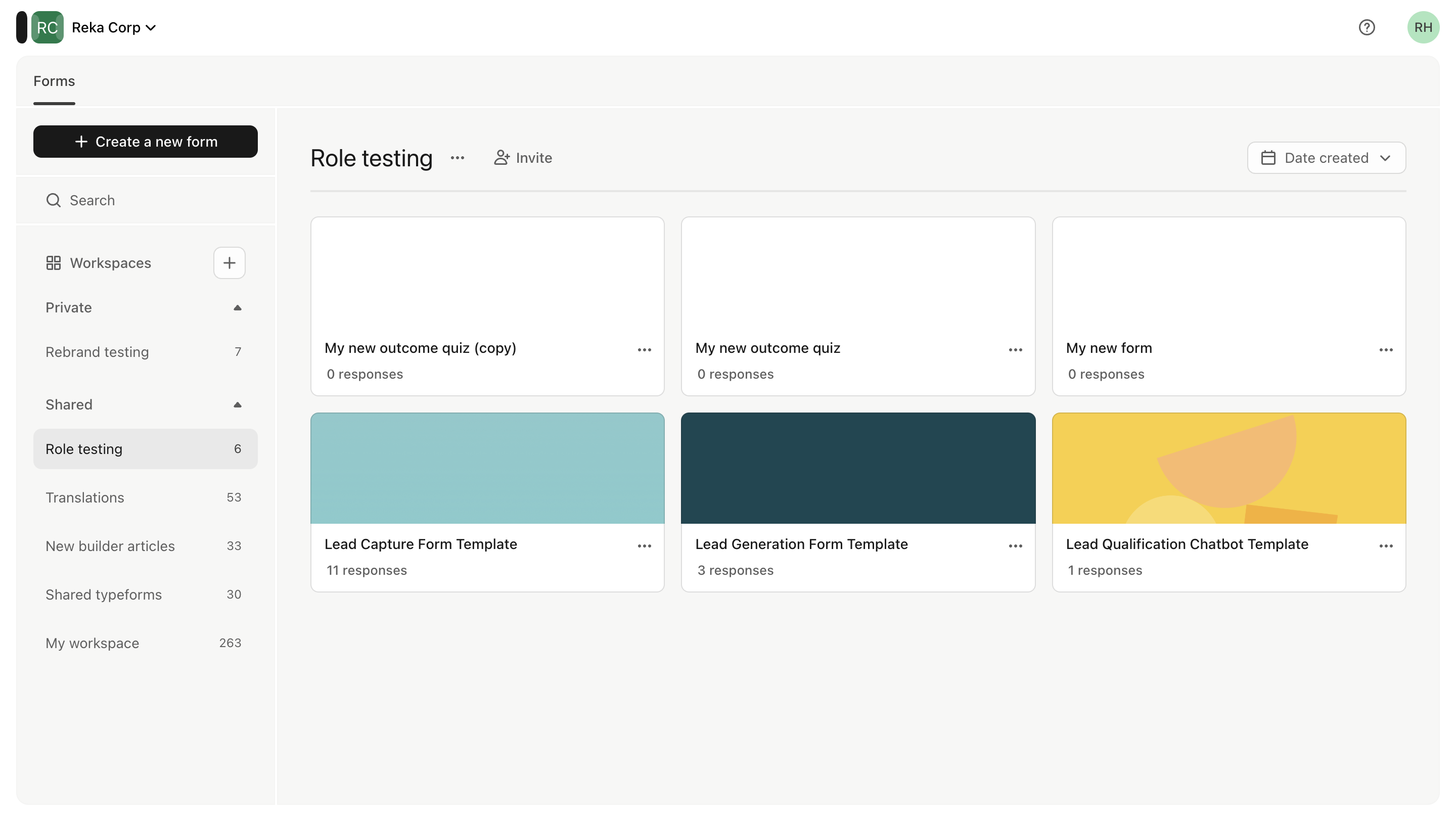The width and height of the screenshot is (1456, 821).
Task: Click Create a new form button
Action: point(145,141)
